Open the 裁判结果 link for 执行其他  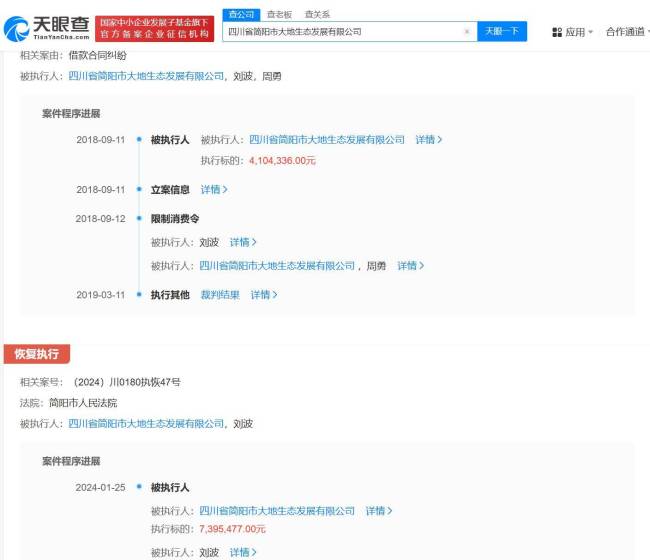click(220, 295)
